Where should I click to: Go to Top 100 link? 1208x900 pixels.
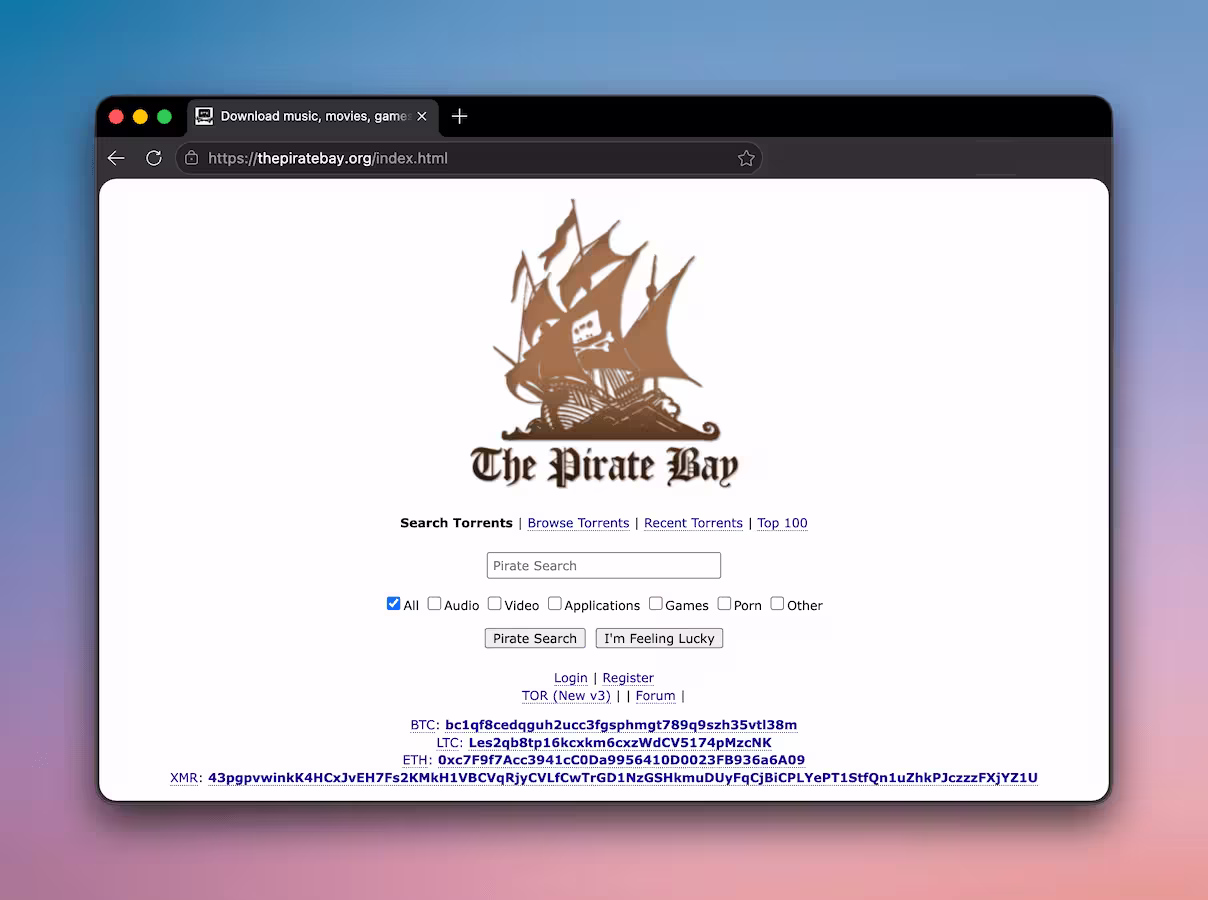pyautogui.click(x=782, y=523)
